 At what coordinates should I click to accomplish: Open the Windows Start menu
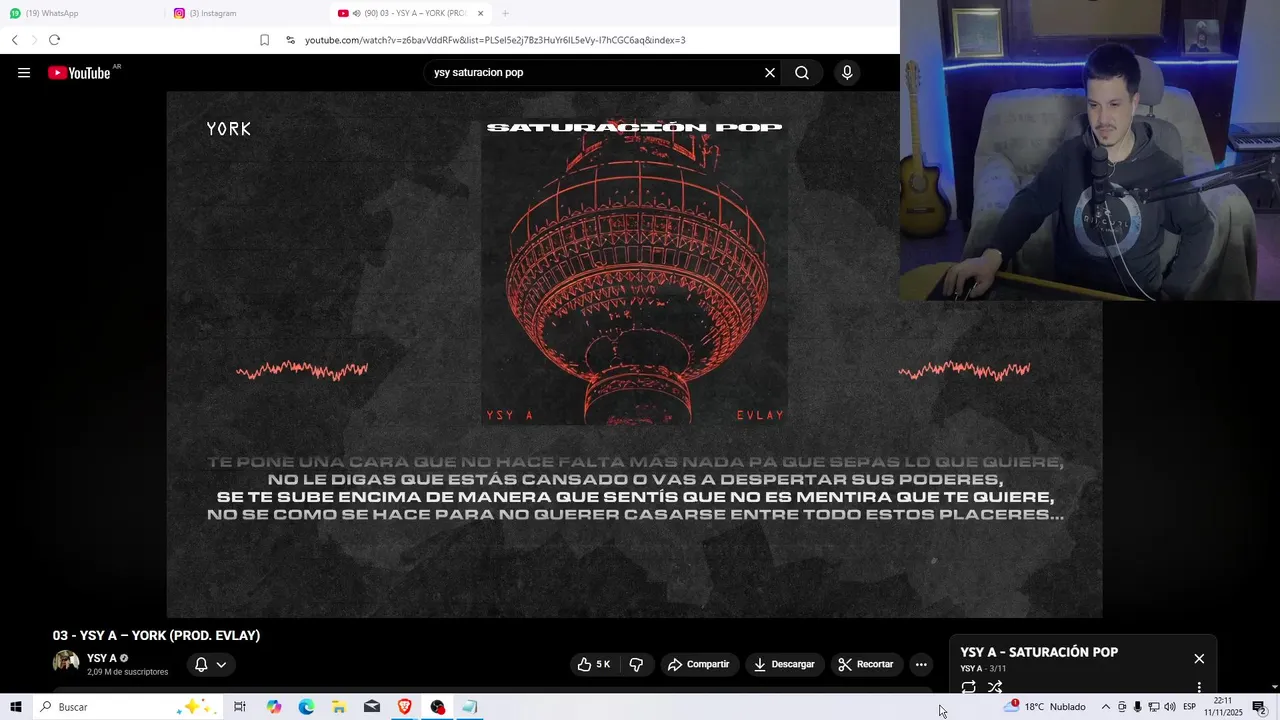click(15, 707)
